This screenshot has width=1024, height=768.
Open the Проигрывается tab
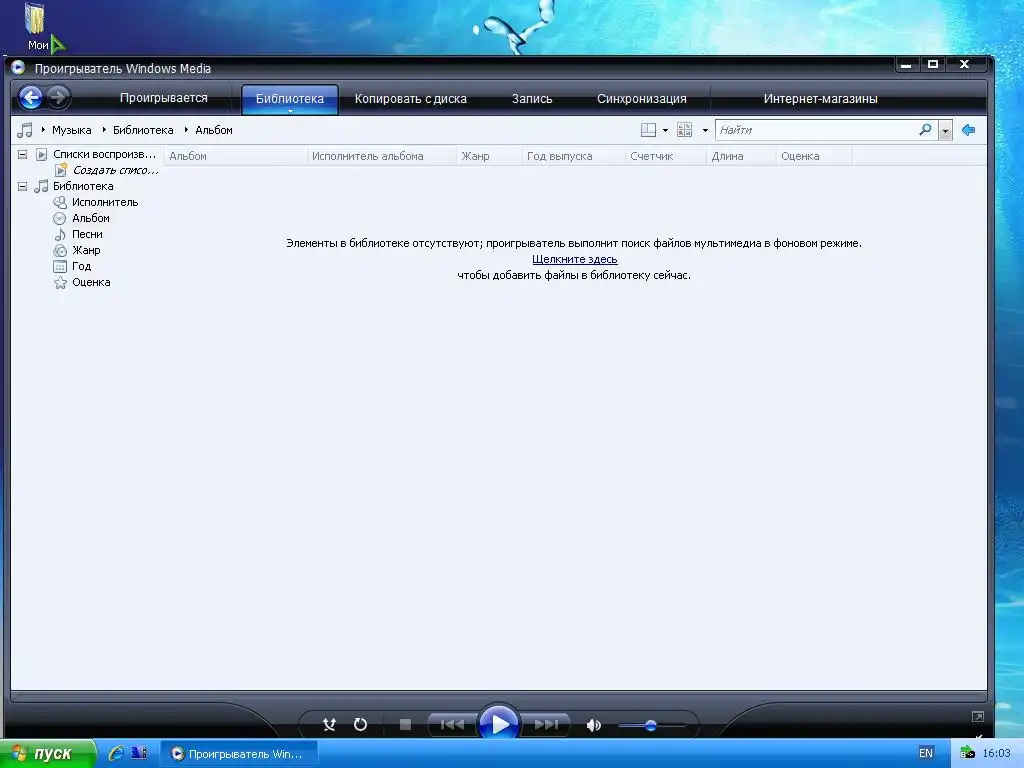coord(163,98)
